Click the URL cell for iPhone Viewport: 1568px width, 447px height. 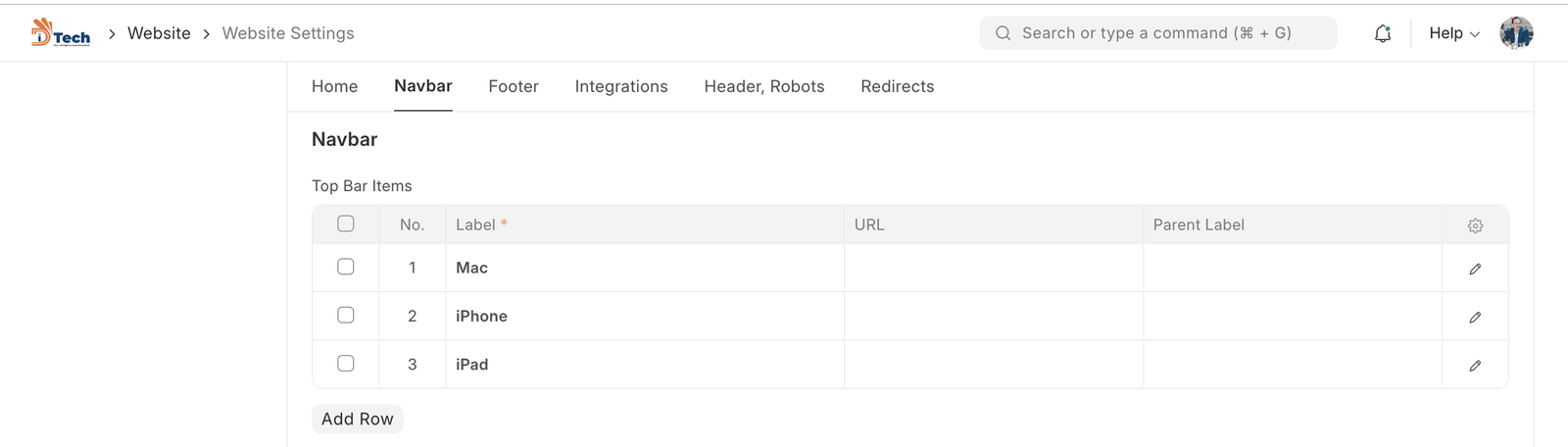point(993,316)
